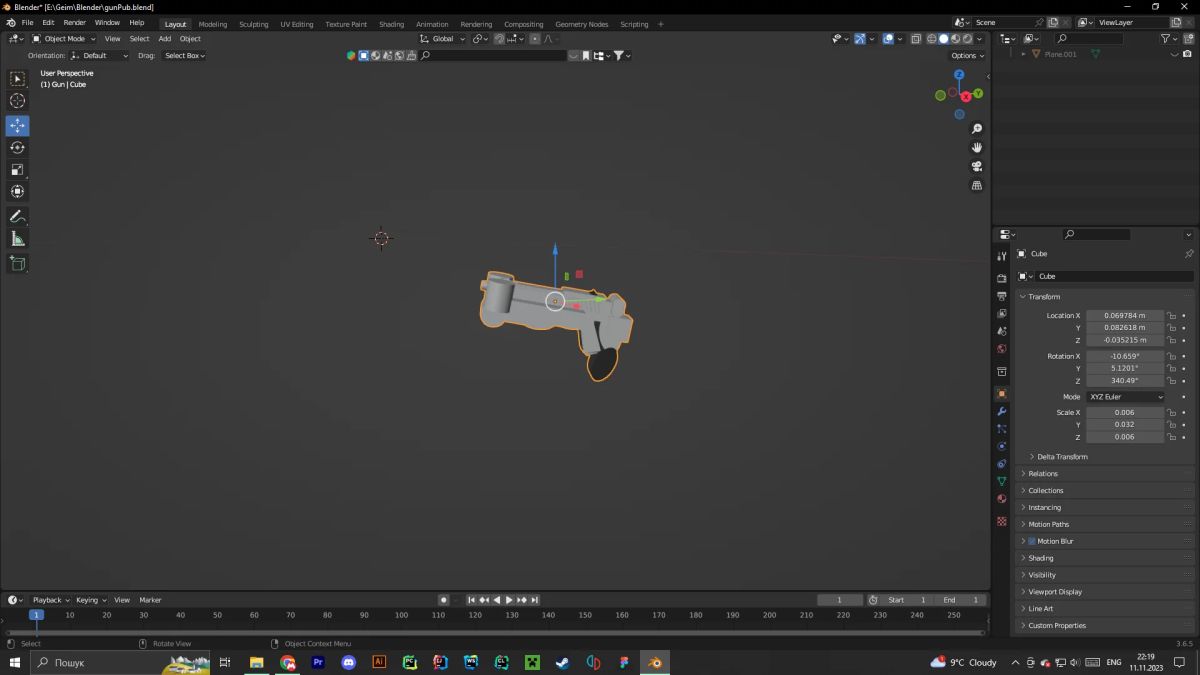
Task: Open World properties tab
Action: tap(1001, 349)
